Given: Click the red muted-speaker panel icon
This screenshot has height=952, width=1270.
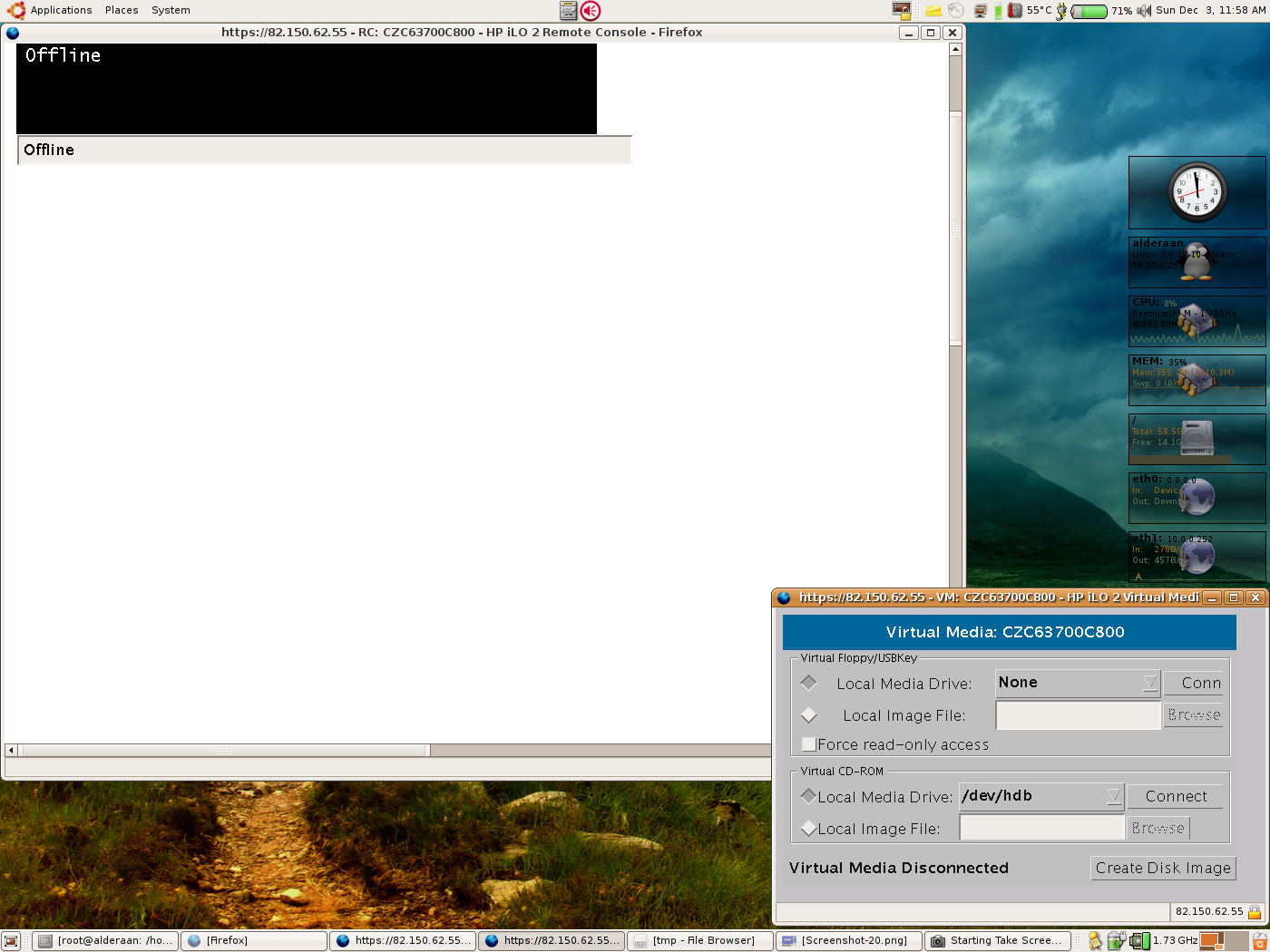Looking at the screenshot, I should tap(591, 11).
